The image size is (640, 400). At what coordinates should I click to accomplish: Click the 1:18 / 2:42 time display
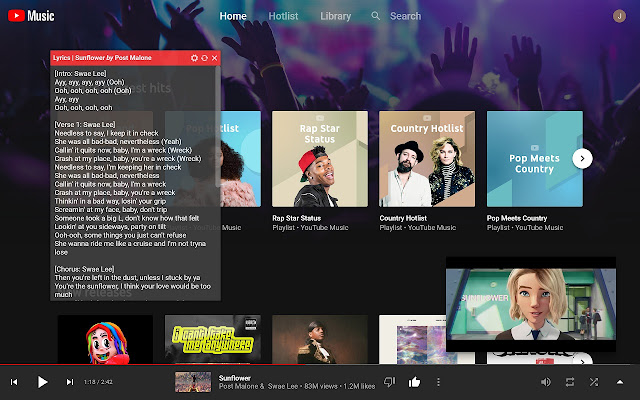tap(98, 382)
